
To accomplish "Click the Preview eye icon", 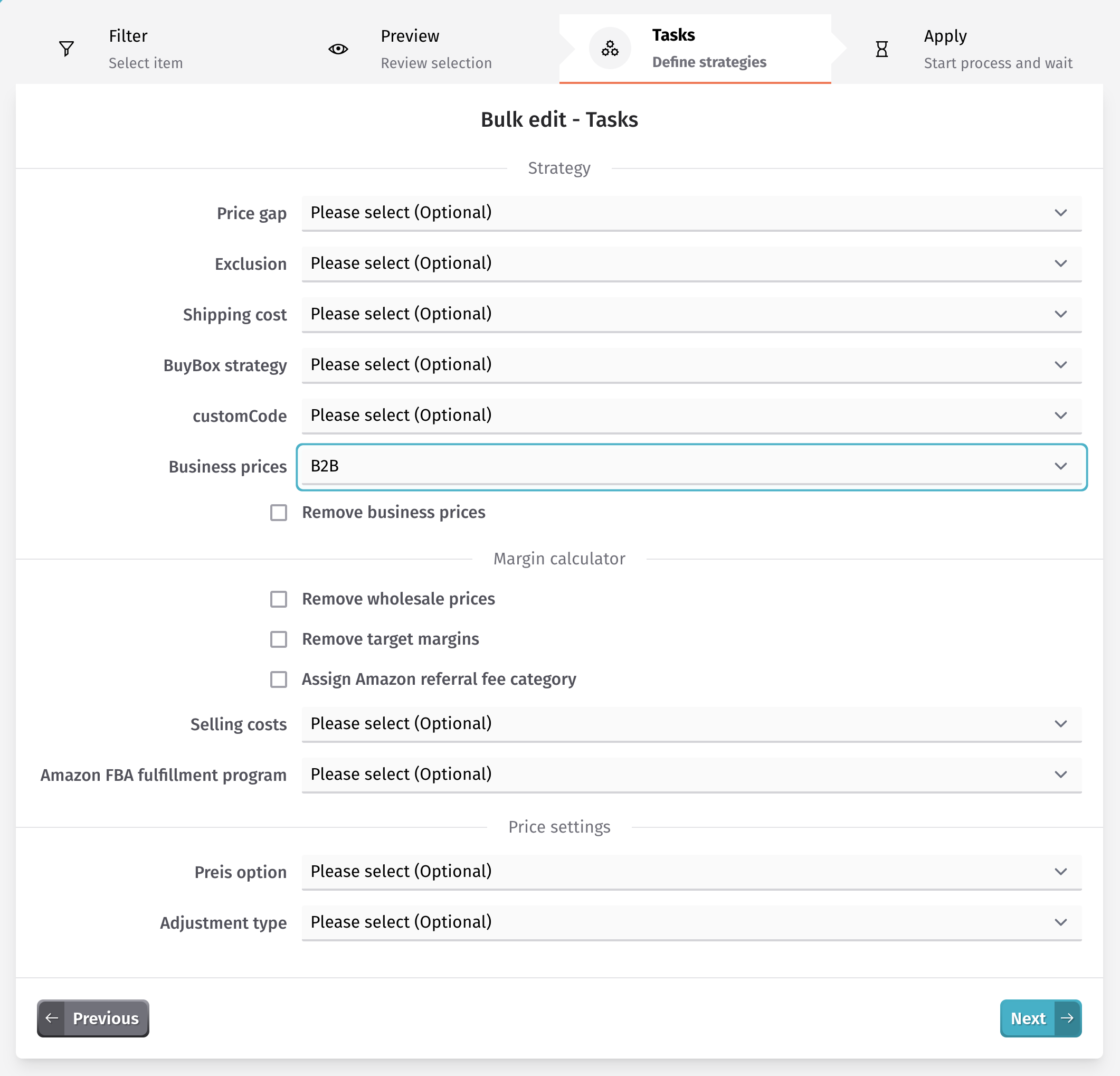I will (338, 49).
